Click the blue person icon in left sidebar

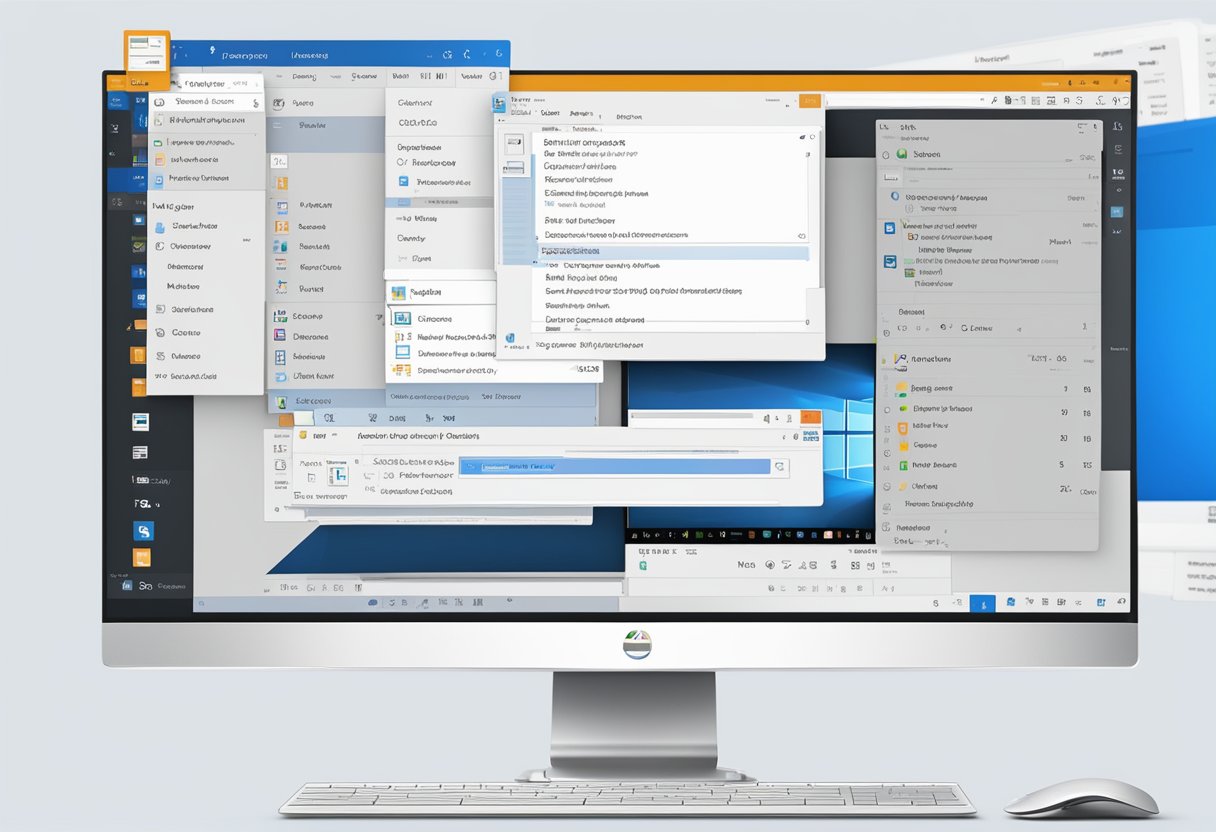click(162, 227)
